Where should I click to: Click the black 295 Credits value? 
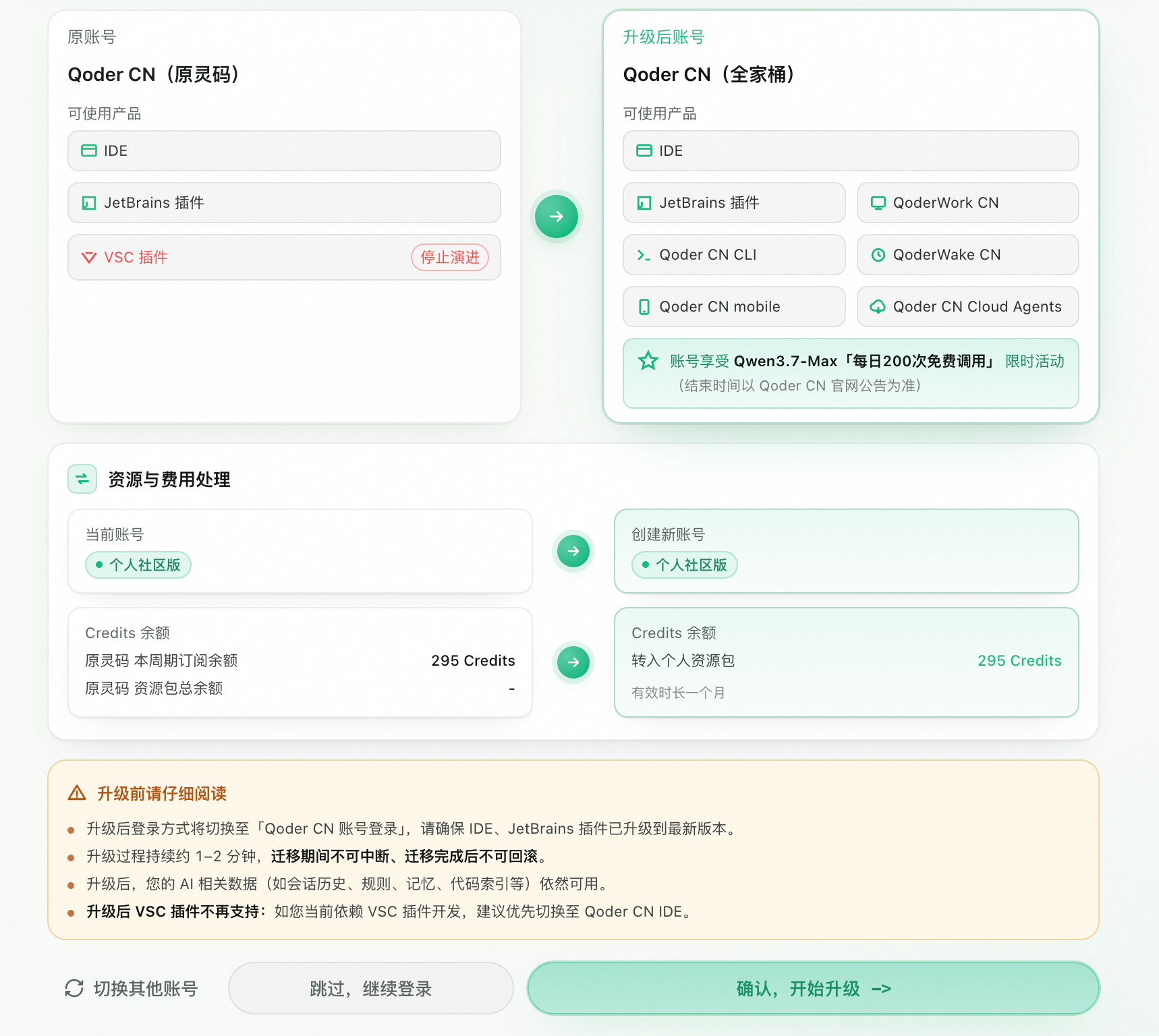click(473, 661)
